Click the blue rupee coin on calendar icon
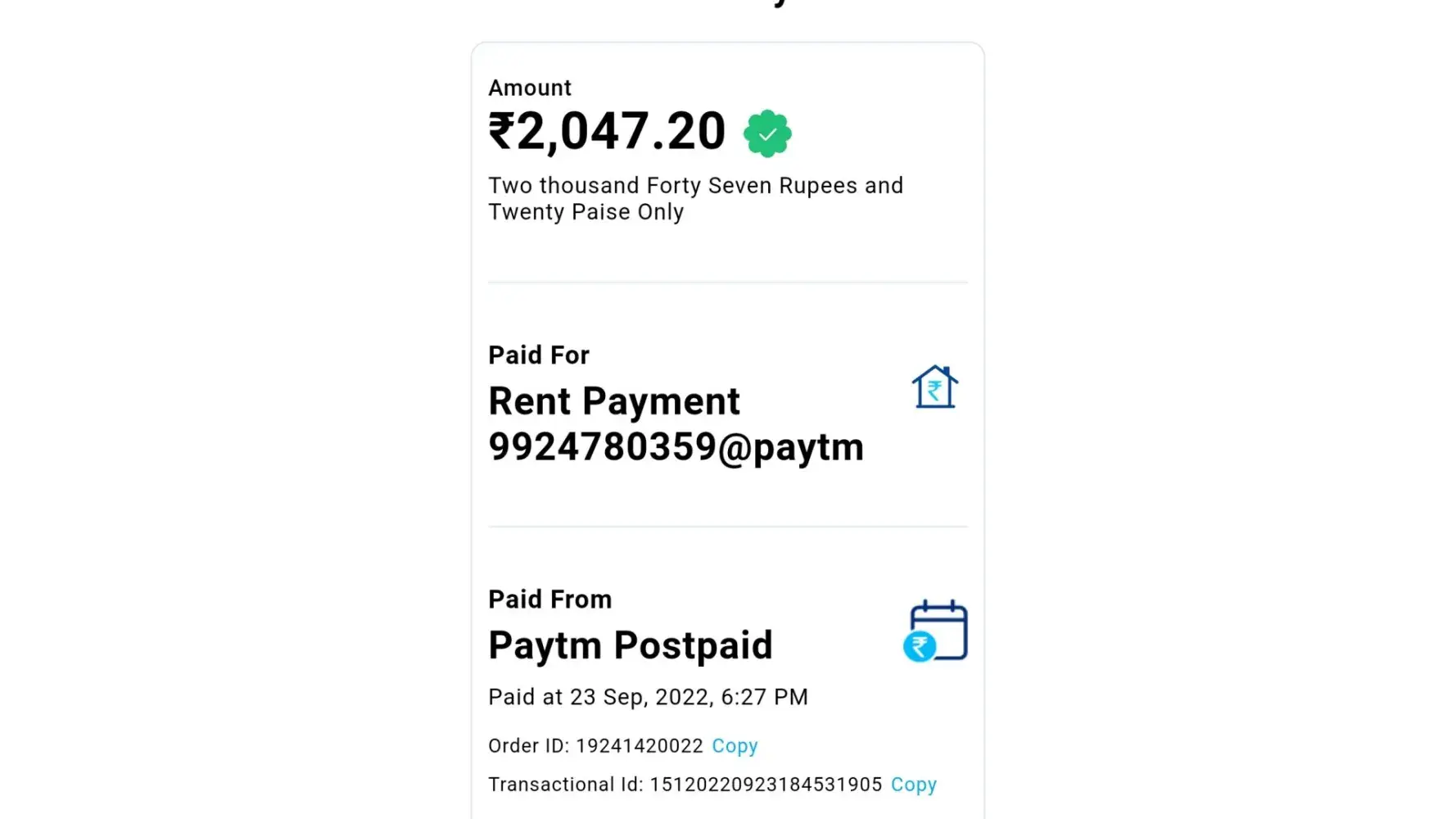 coord(920,647)
